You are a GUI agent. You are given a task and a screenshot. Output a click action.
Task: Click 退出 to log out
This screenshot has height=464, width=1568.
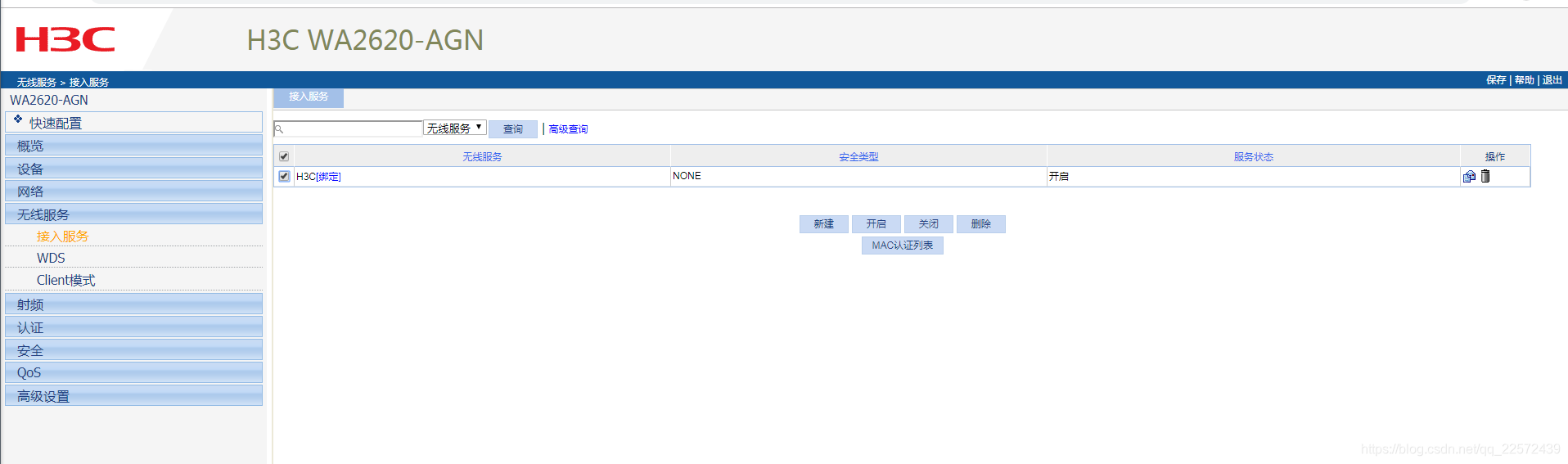(1552, 80)
